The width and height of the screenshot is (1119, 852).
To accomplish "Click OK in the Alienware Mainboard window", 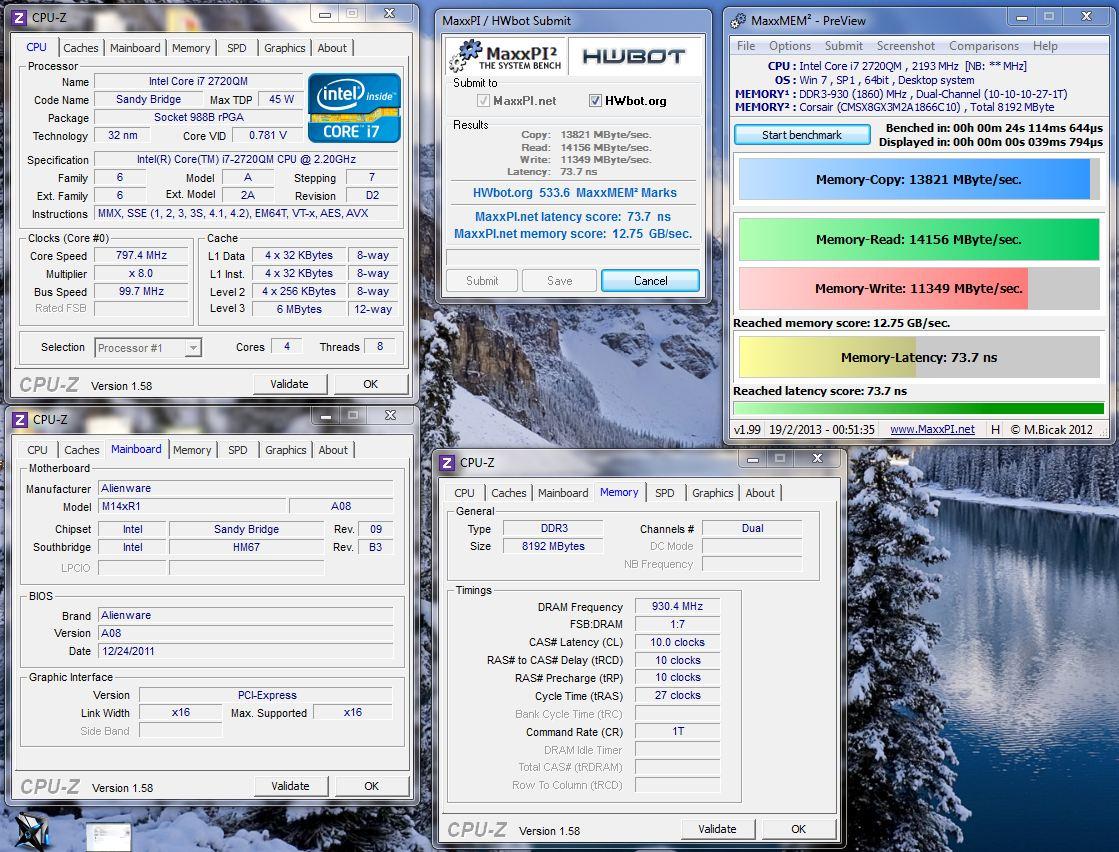I will coord(371,786).
